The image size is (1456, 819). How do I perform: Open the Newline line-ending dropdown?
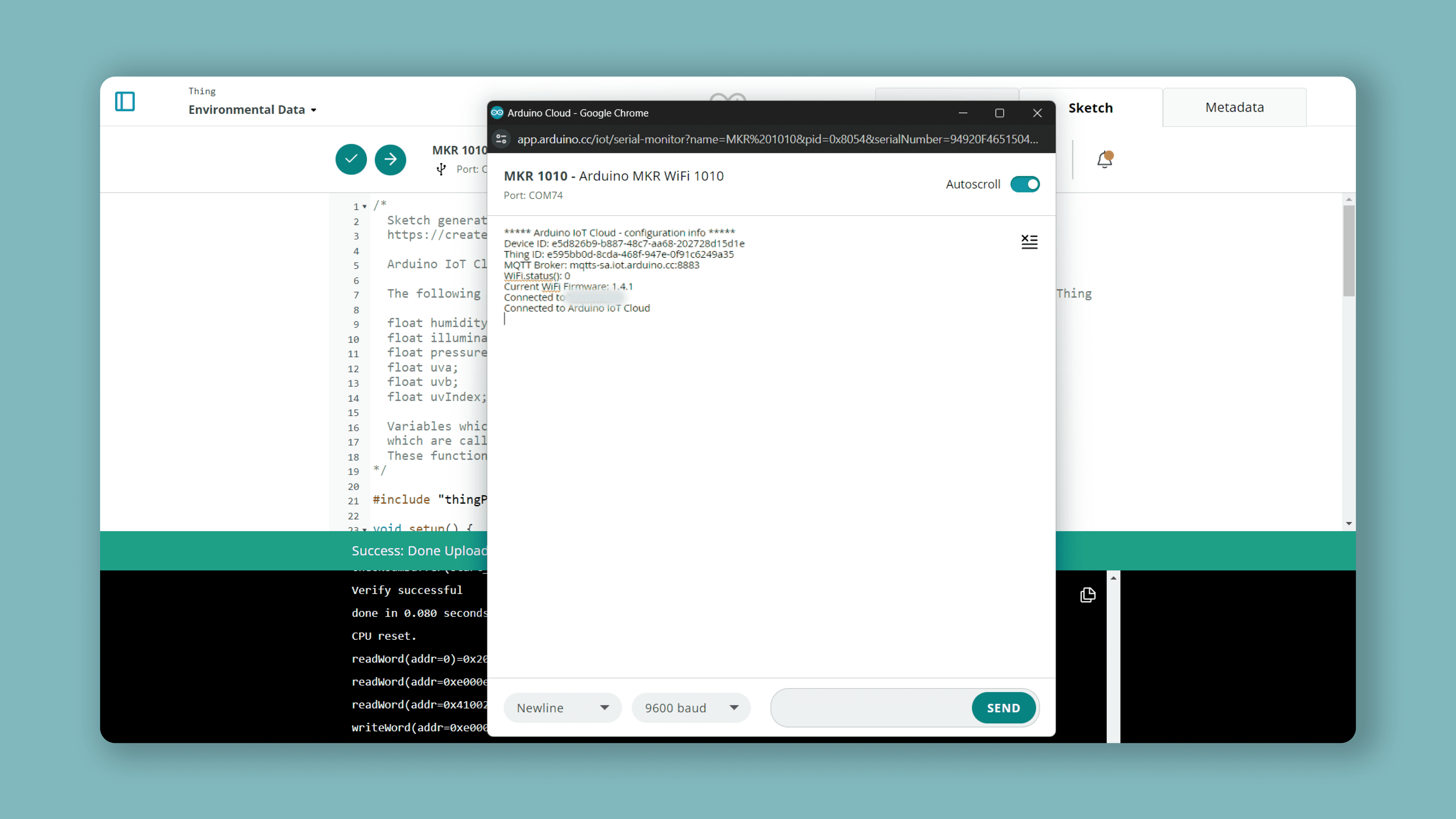pos(562,708)
